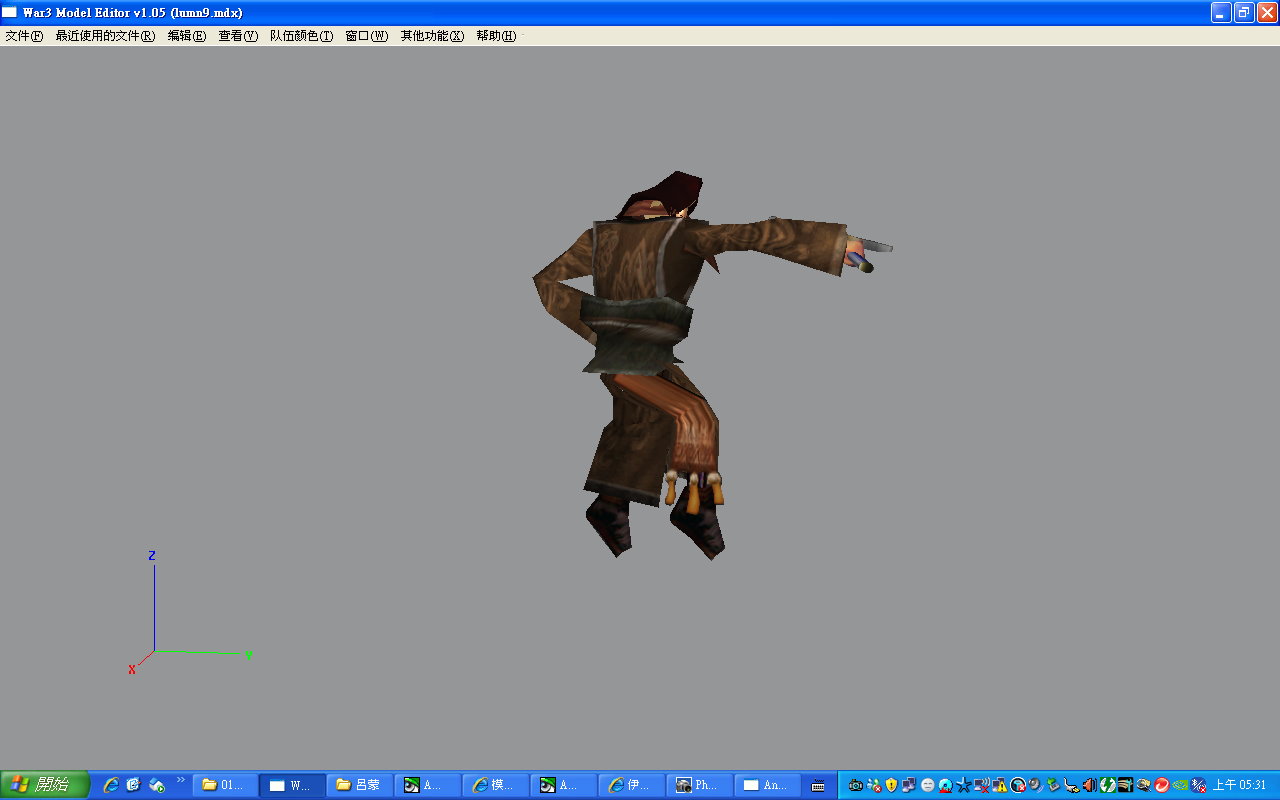1280x800 pixels.
Task: Click the wireless network red X tray icon
Action: [x=982, y=785]
